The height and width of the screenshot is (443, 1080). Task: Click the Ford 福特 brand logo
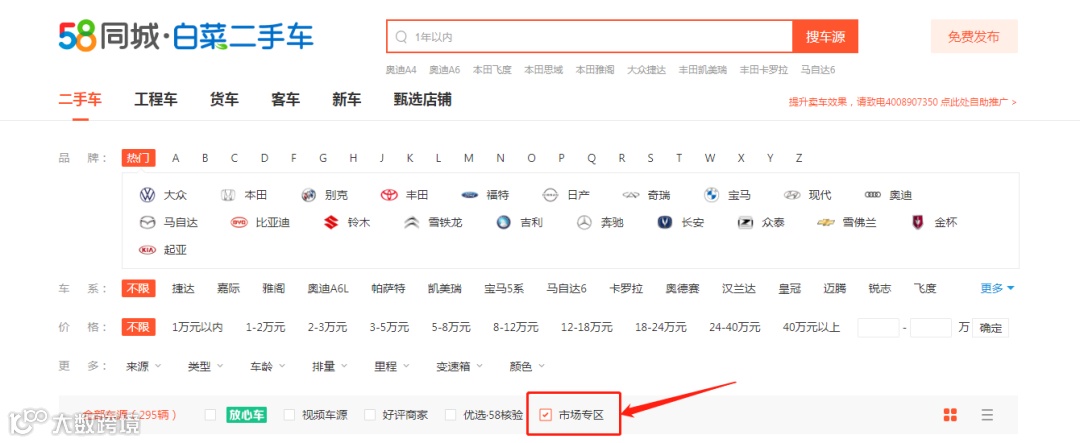(x=470, y=195)
